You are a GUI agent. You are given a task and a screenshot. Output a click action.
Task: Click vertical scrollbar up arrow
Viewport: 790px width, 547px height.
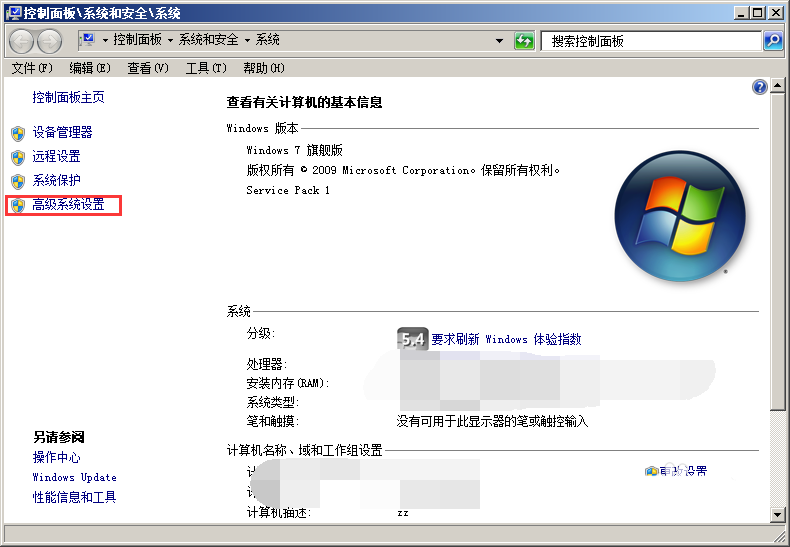tap(777, 86)
